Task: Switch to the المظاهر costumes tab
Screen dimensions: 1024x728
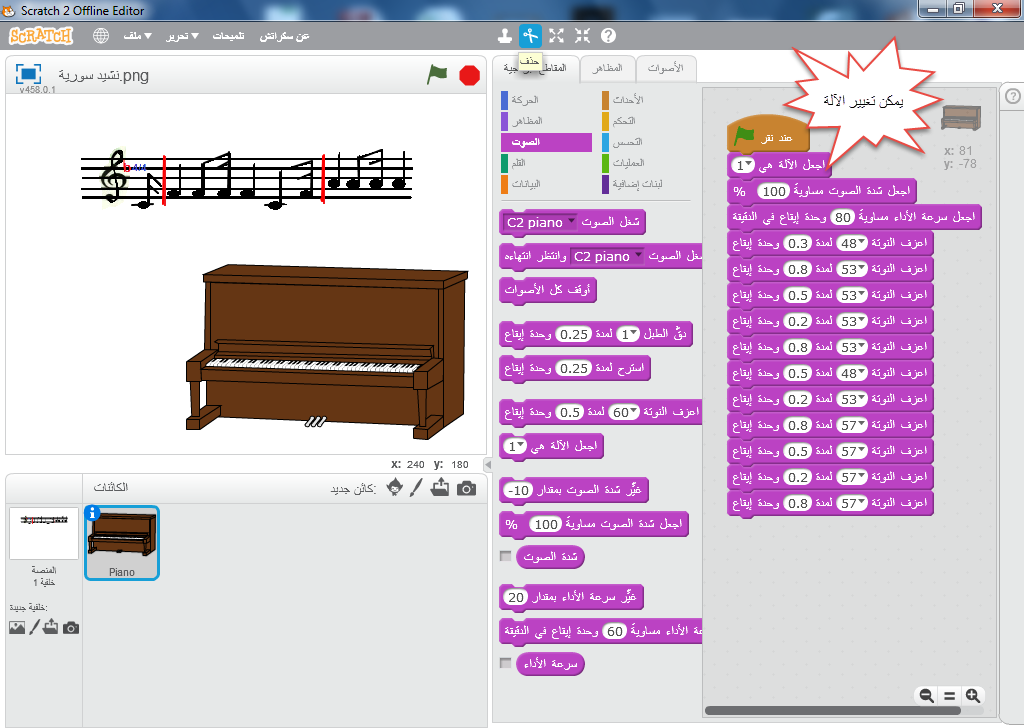Action: point(607,68)
